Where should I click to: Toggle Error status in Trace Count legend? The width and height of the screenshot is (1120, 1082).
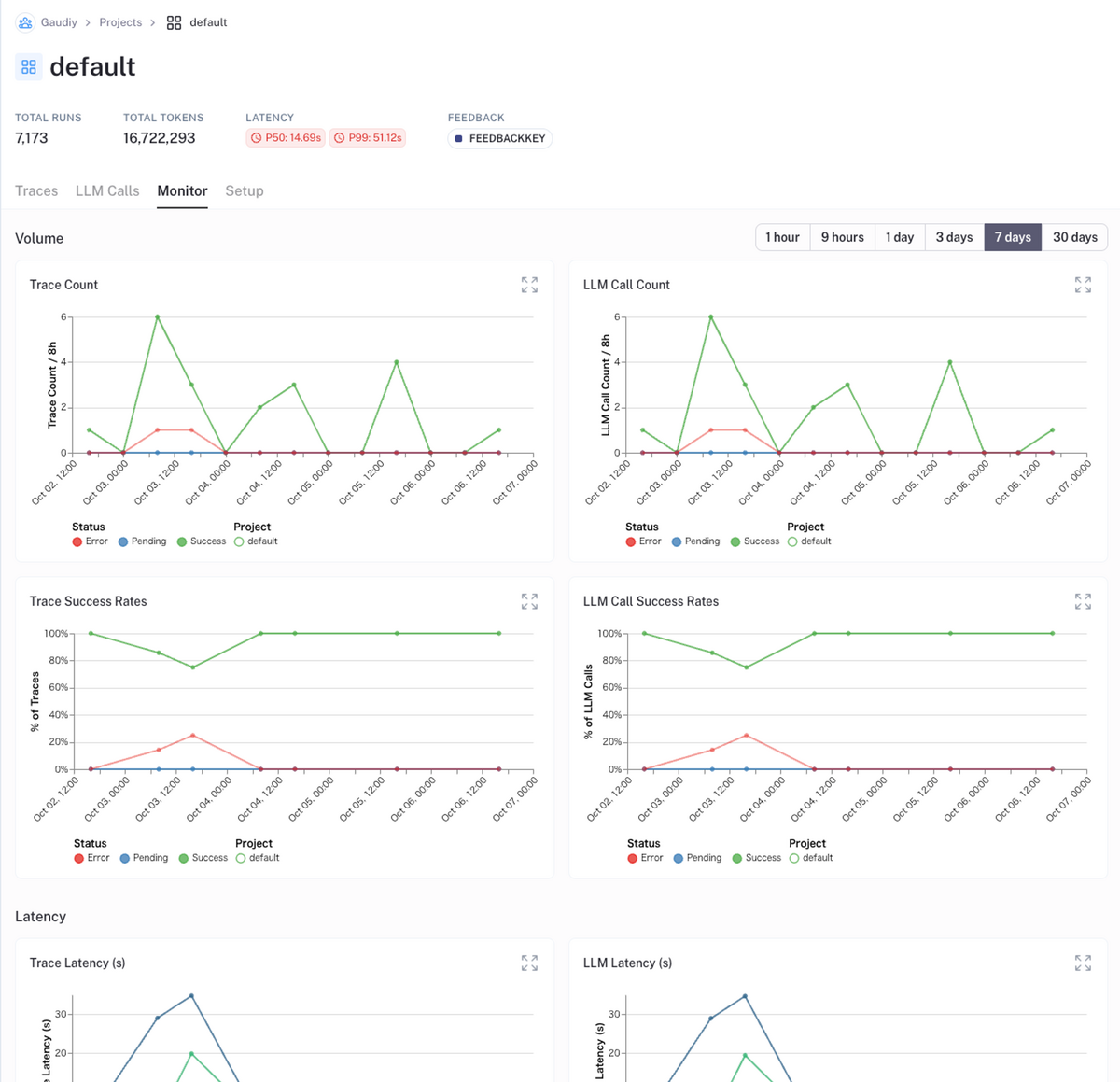[90, 541]
